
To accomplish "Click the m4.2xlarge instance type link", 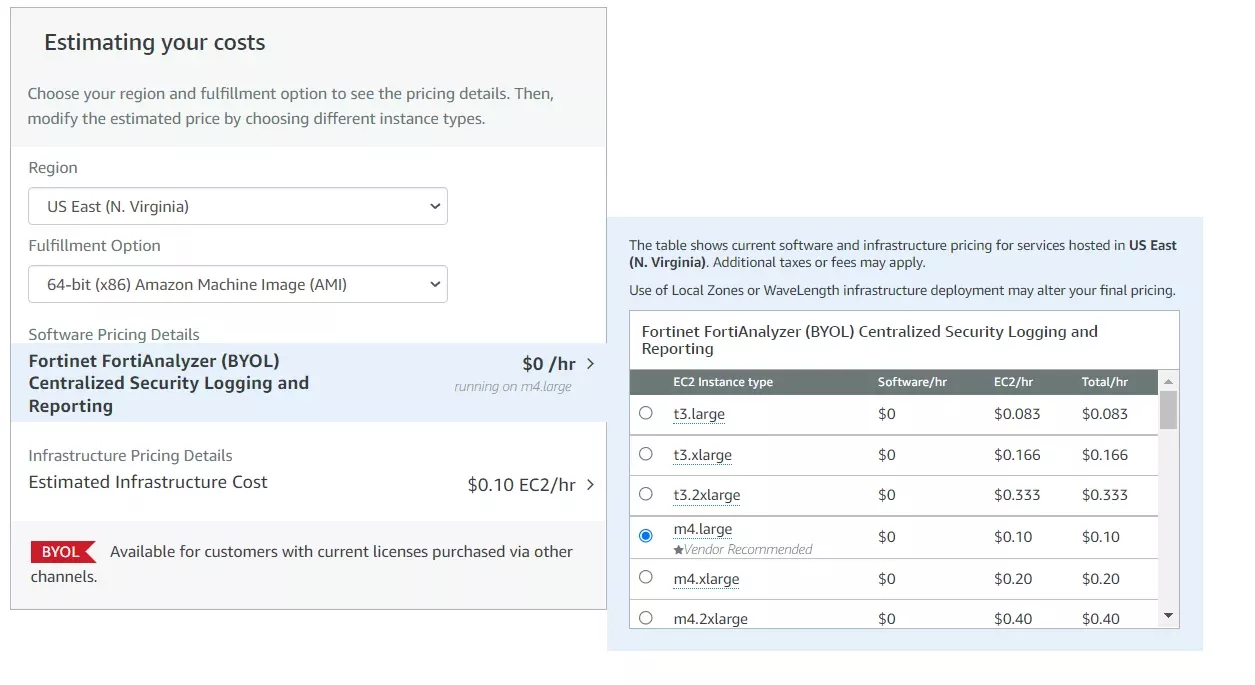I will pyautogui.click(x=711, y=619).
